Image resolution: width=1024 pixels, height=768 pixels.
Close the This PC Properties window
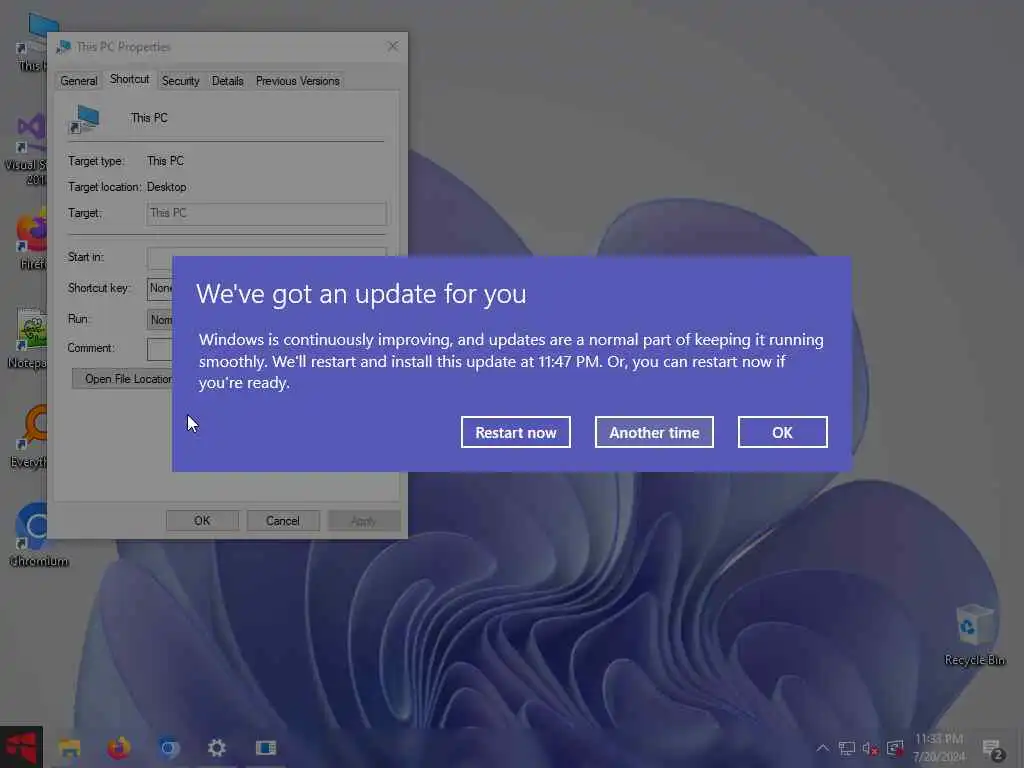pos(392,46)
